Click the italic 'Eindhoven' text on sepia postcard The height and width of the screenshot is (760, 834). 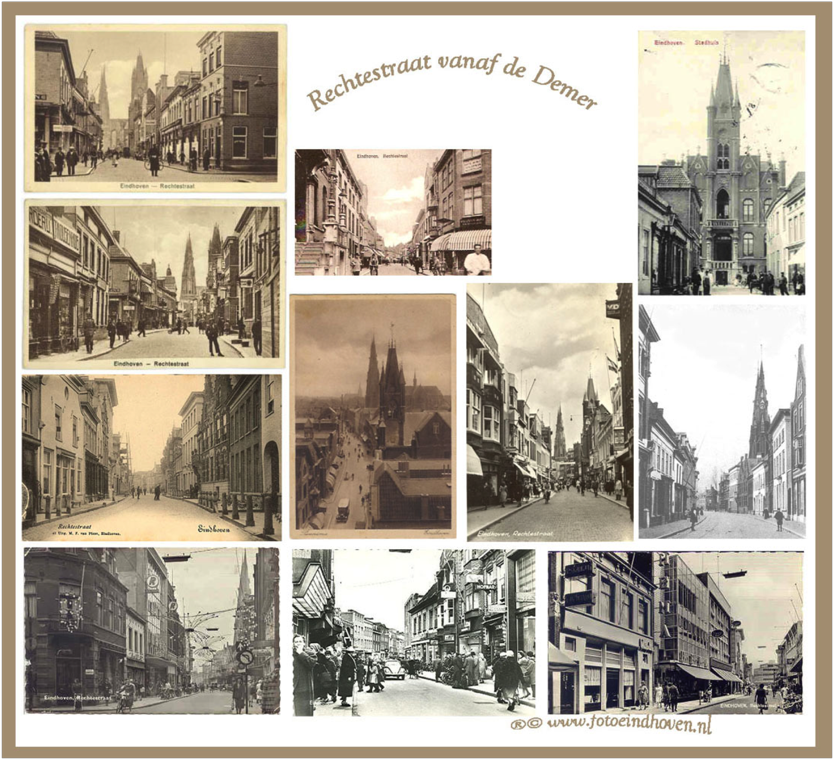(213, 528)
